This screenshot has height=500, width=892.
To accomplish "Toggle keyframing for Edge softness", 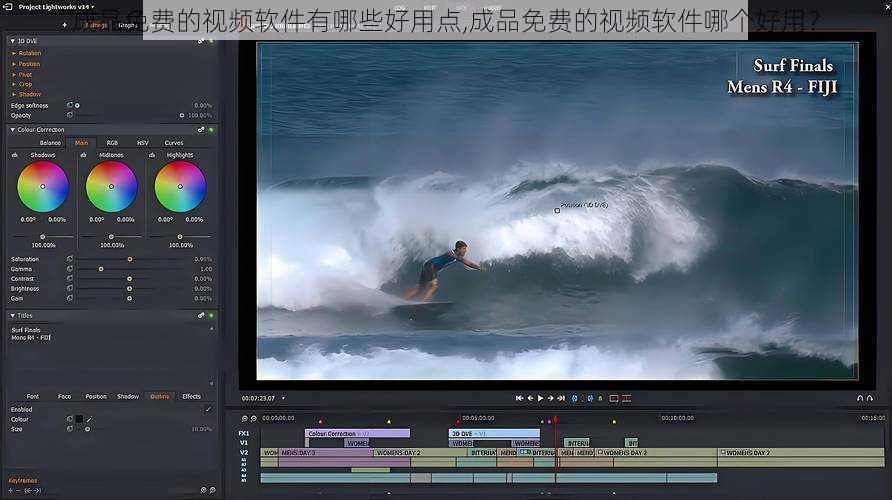I will pyautogui.click(x=70, y=105).
